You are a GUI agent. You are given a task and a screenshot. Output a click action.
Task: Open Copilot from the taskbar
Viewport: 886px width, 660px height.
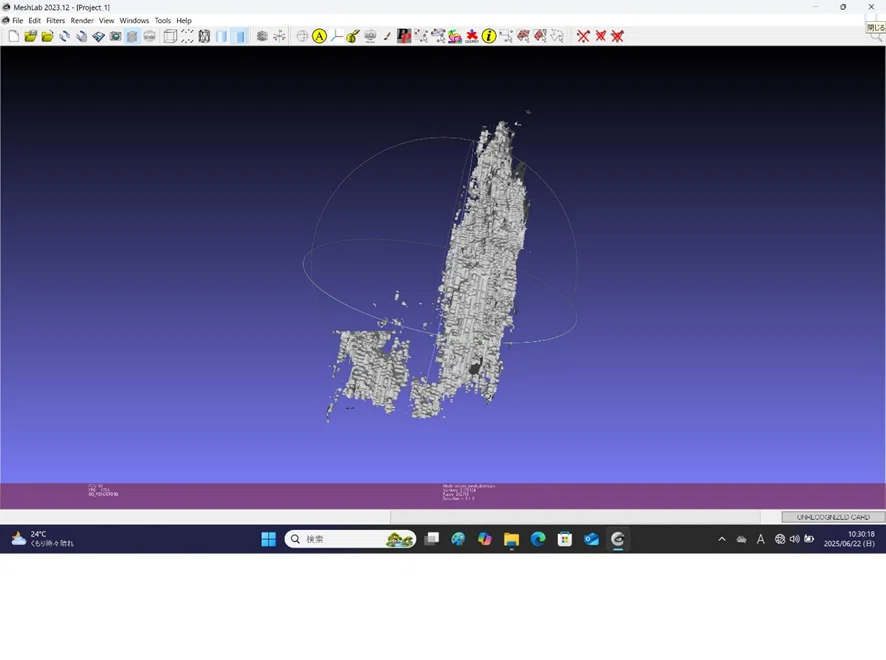point(485,539)
